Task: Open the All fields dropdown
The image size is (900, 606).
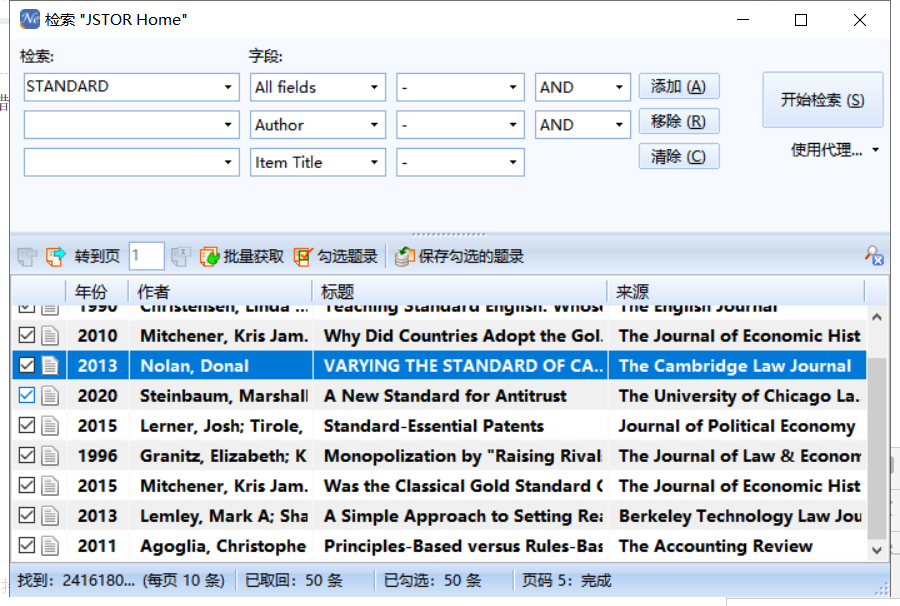Action: [375, 88]
